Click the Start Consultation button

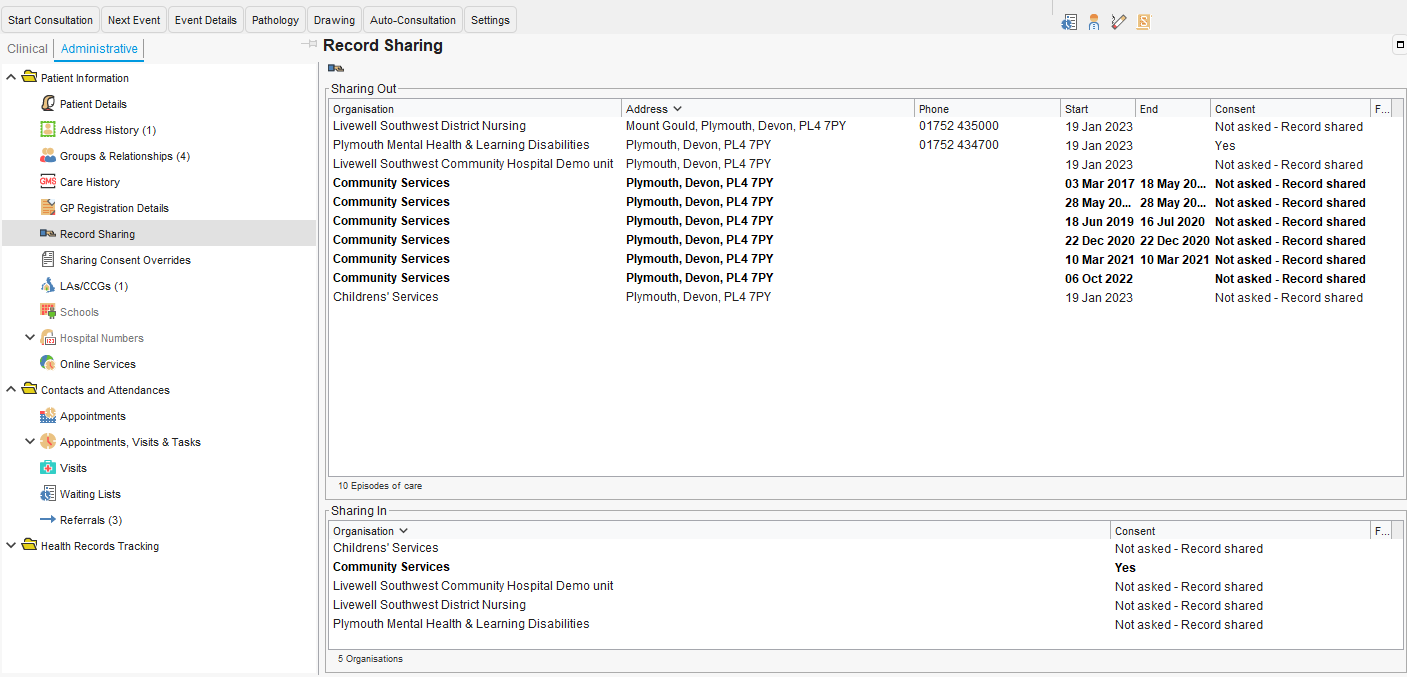[x=50, y=20]
